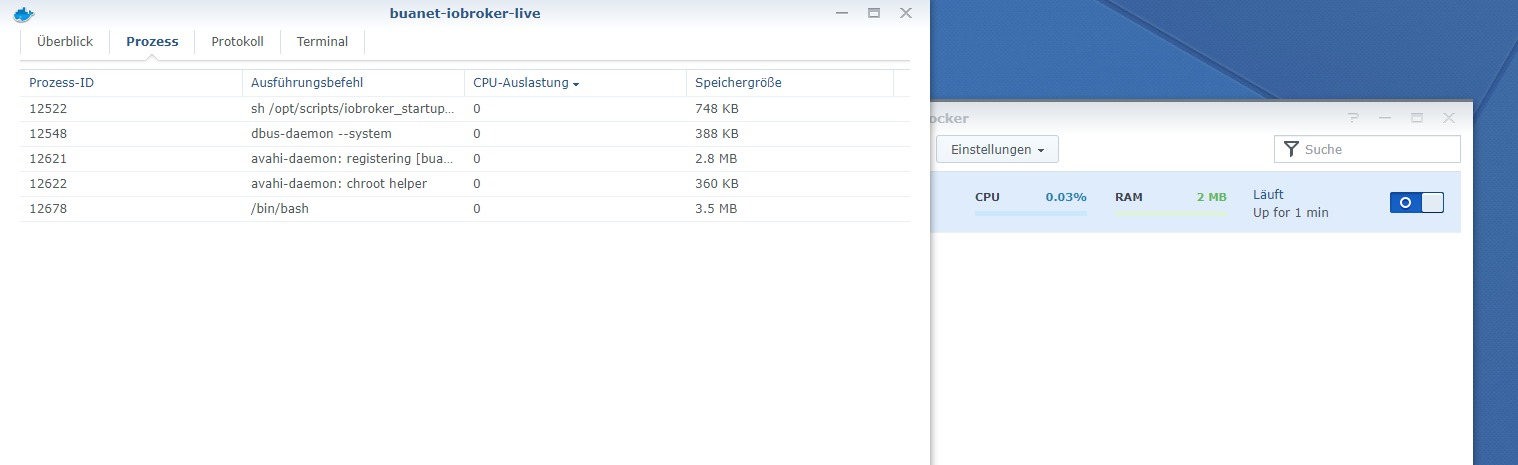Click the RAM 2 MB value
Viewport: 1518px width, 465px height.
click(x=1211, y=197)
